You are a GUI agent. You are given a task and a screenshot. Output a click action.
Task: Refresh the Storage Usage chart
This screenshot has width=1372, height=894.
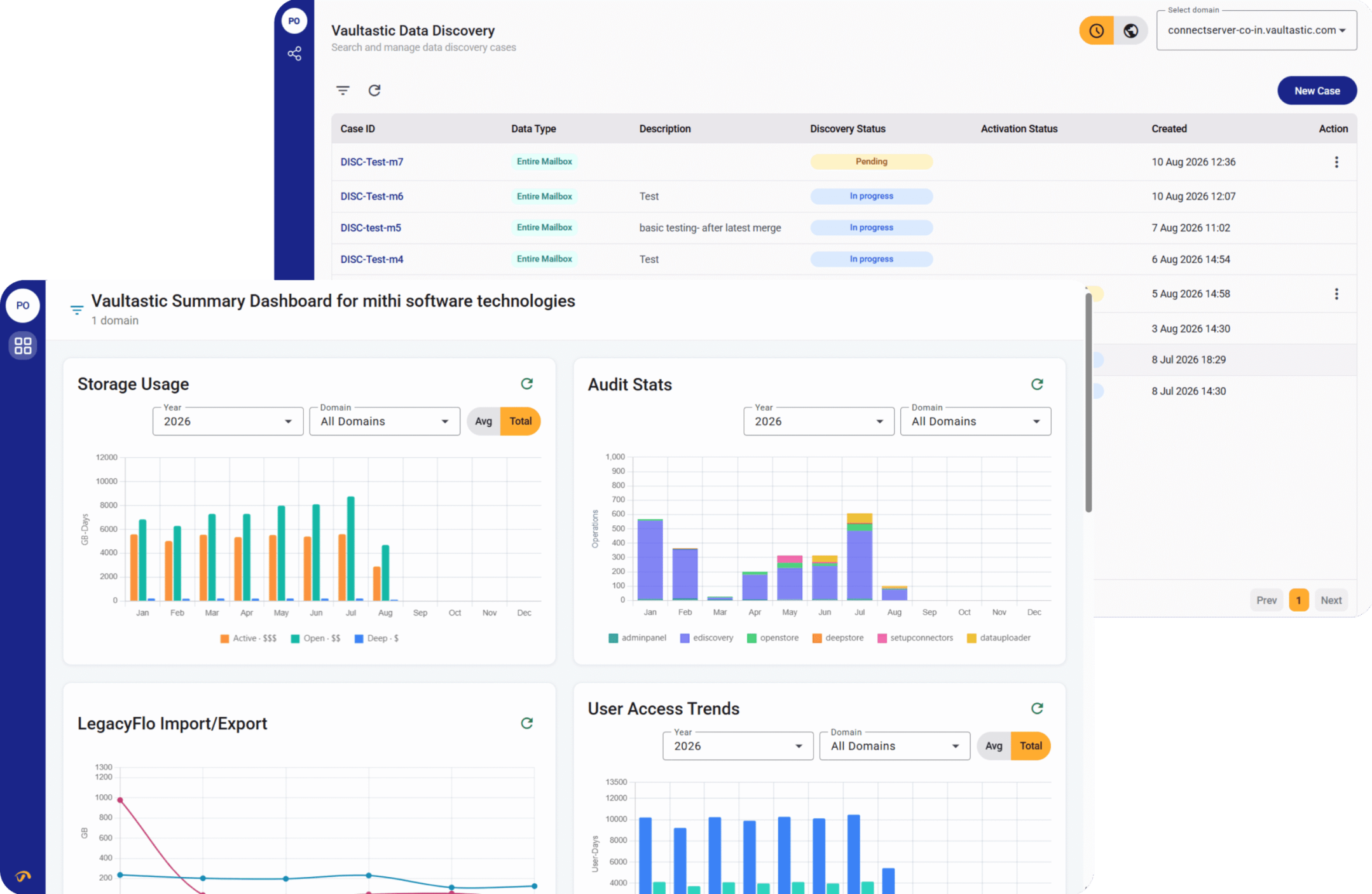point(527,383)
